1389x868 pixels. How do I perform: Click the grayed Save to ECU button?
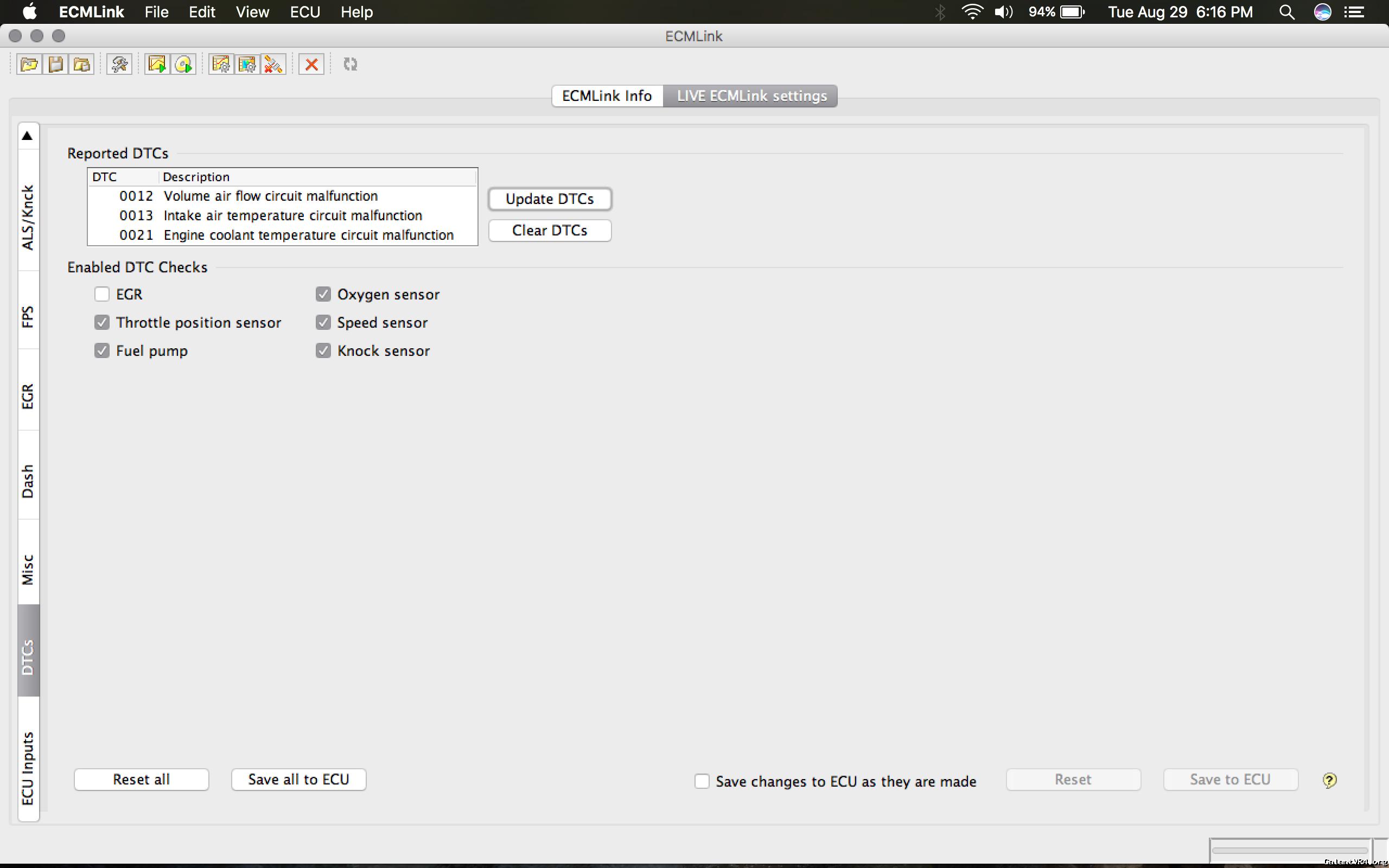click(1231, 780)
